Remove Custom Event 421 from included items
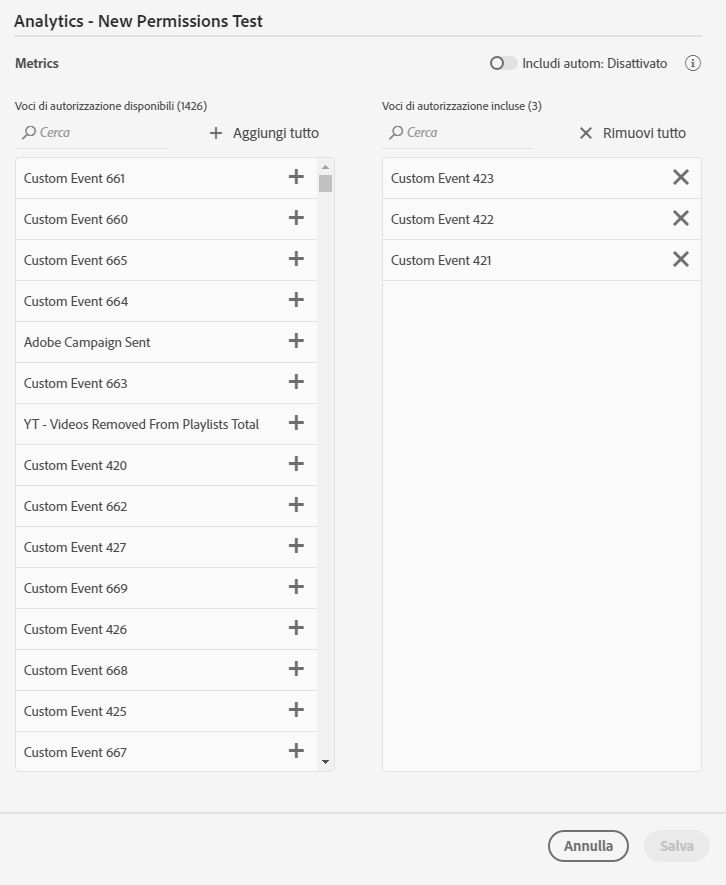 point(681,259)
